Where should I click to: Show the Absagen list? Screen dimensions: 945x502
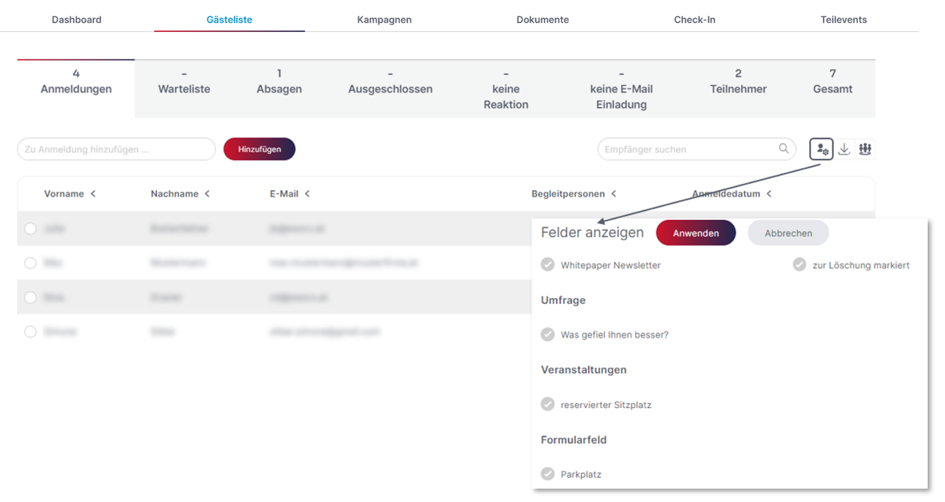point(279,81)
